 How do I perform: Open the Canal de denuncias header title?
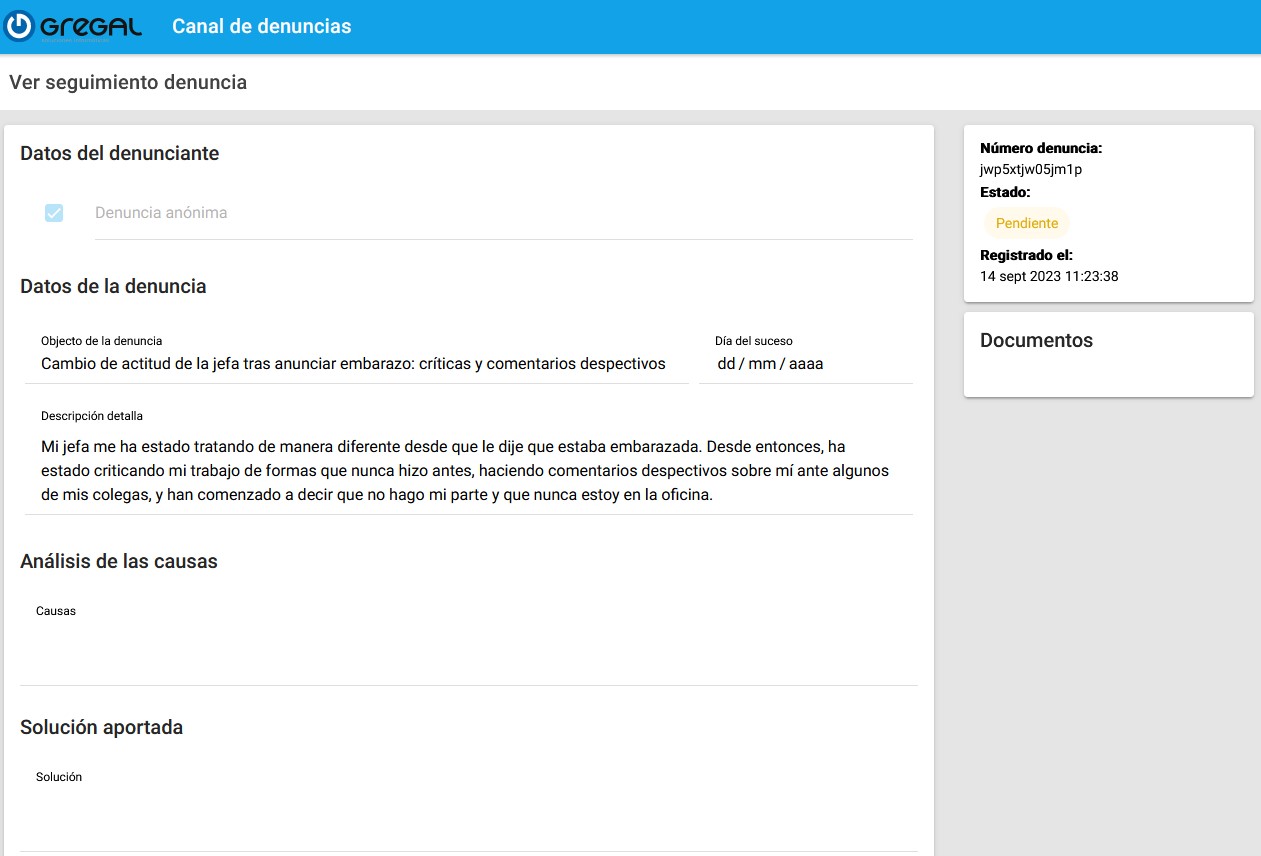click(261, 27)
